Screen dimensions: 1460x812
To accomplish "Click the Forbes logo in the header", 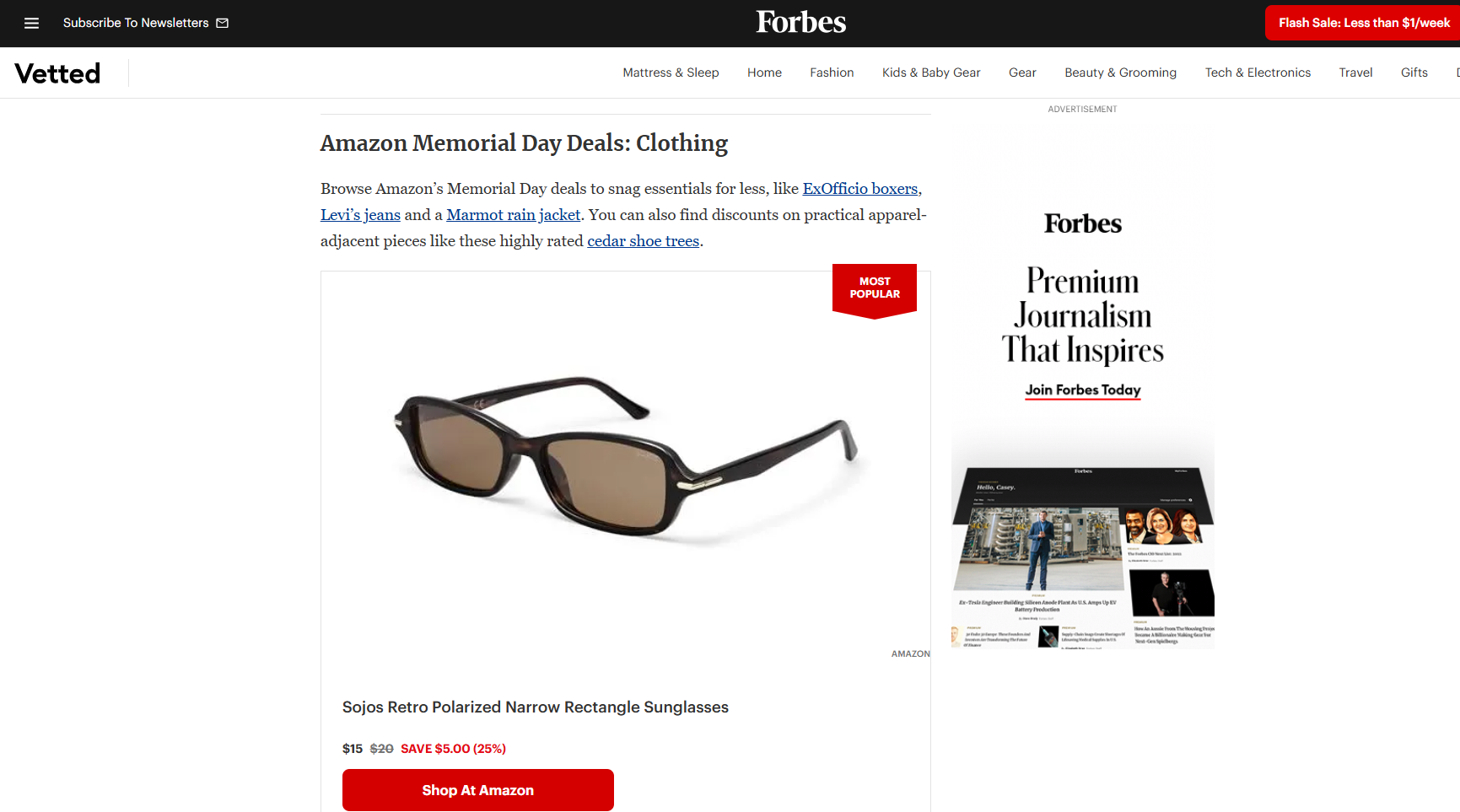I will click(800, 22).
